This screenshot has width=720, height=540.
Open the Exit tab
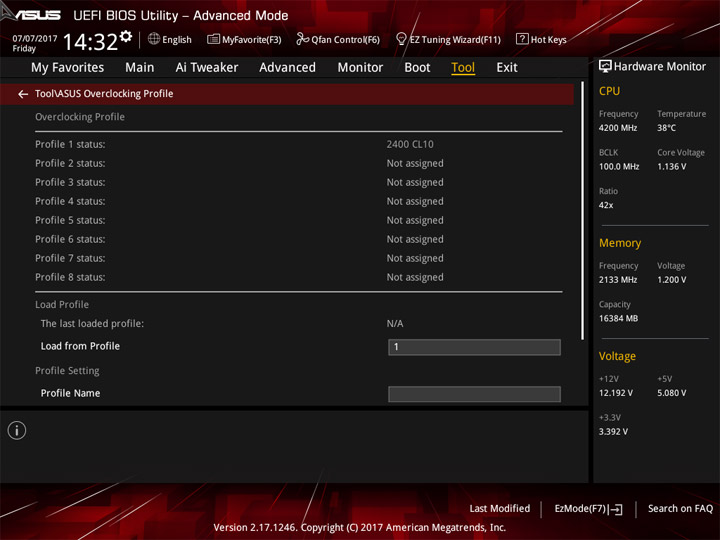tap(507, 68)
